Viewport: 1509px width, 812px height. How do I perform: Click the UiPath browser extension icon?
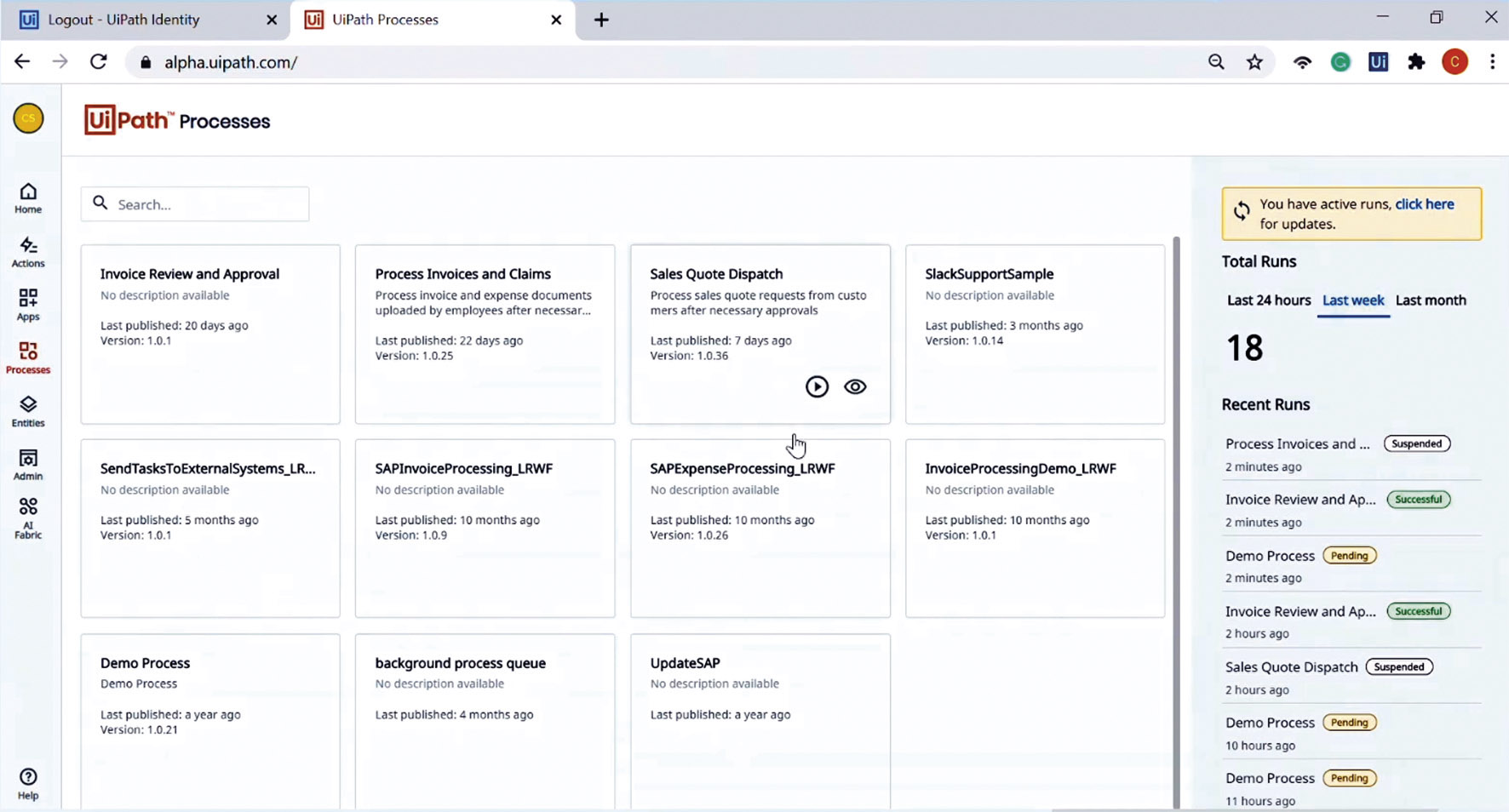click(1378, 61)
